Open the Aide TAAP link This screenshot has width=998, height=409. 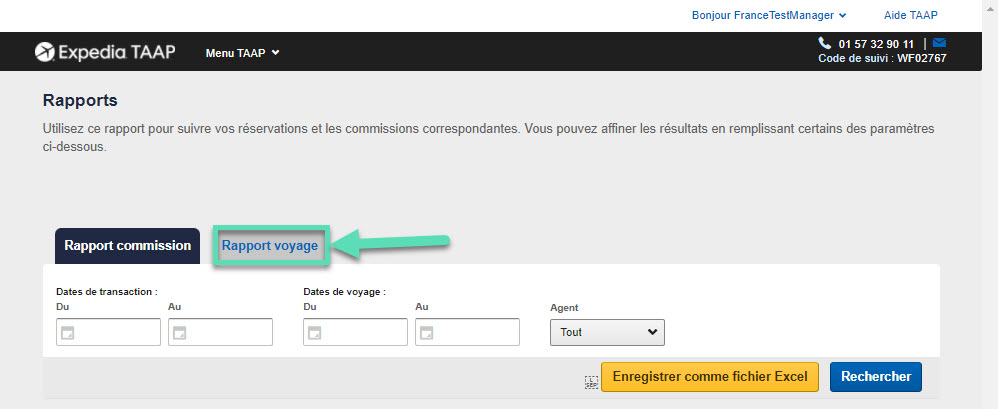[911, 15]
